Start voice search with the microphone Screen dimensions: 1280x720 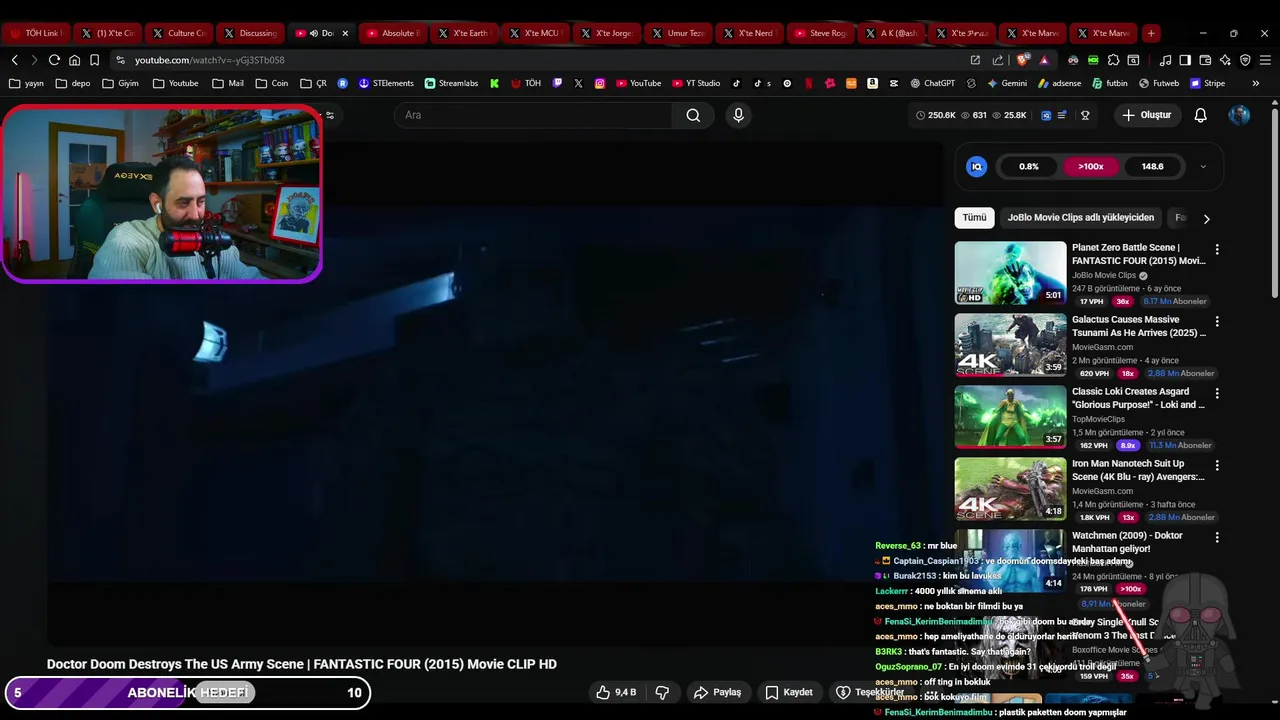coord(738,115)
